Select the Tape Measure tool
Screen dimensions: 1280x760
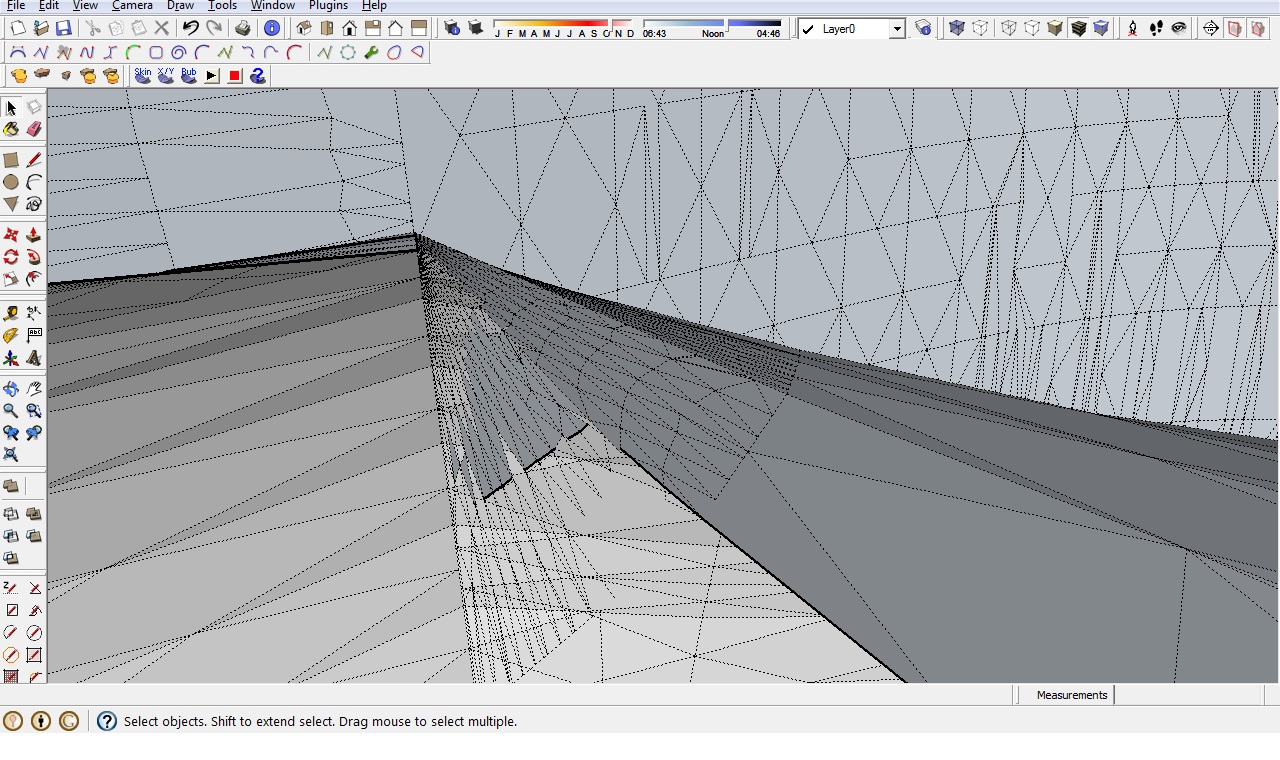coord(11,313)
